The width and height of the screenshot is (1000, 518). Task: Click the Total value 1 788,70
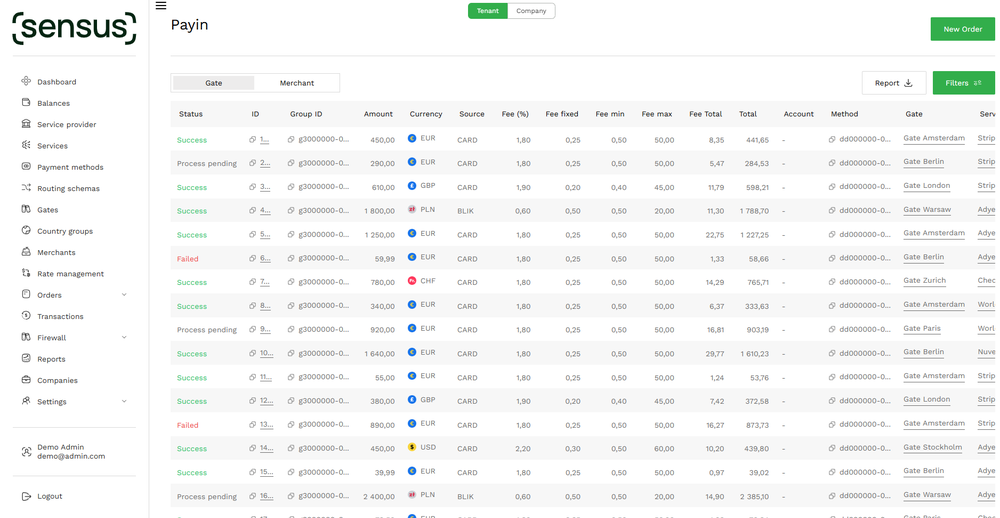point(754,211)
